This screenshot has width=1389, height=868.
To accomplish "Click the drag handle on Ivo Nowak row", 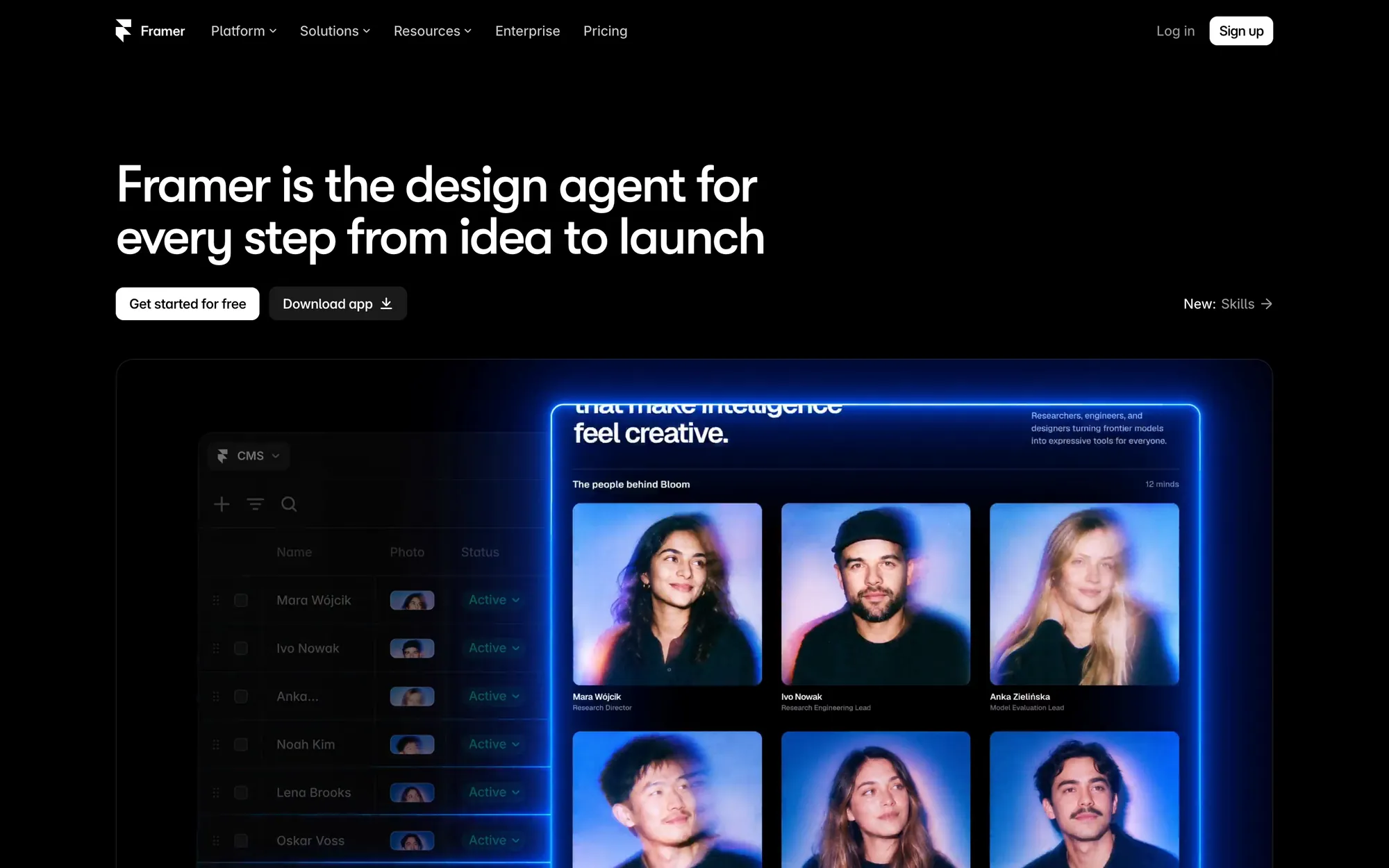I will tap(216, 648).
